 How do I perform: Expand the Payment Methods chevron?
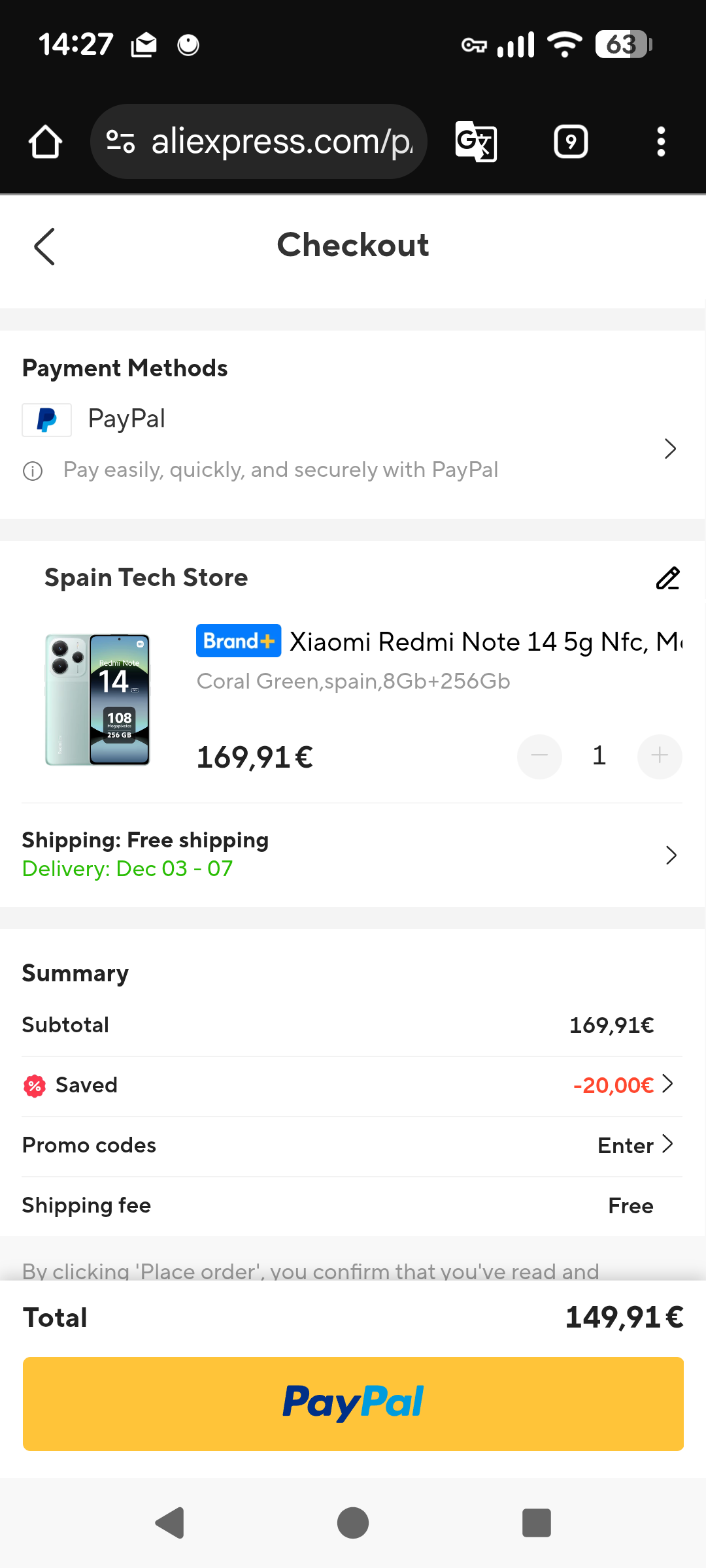pyautogui.click(x=670, y=449)
